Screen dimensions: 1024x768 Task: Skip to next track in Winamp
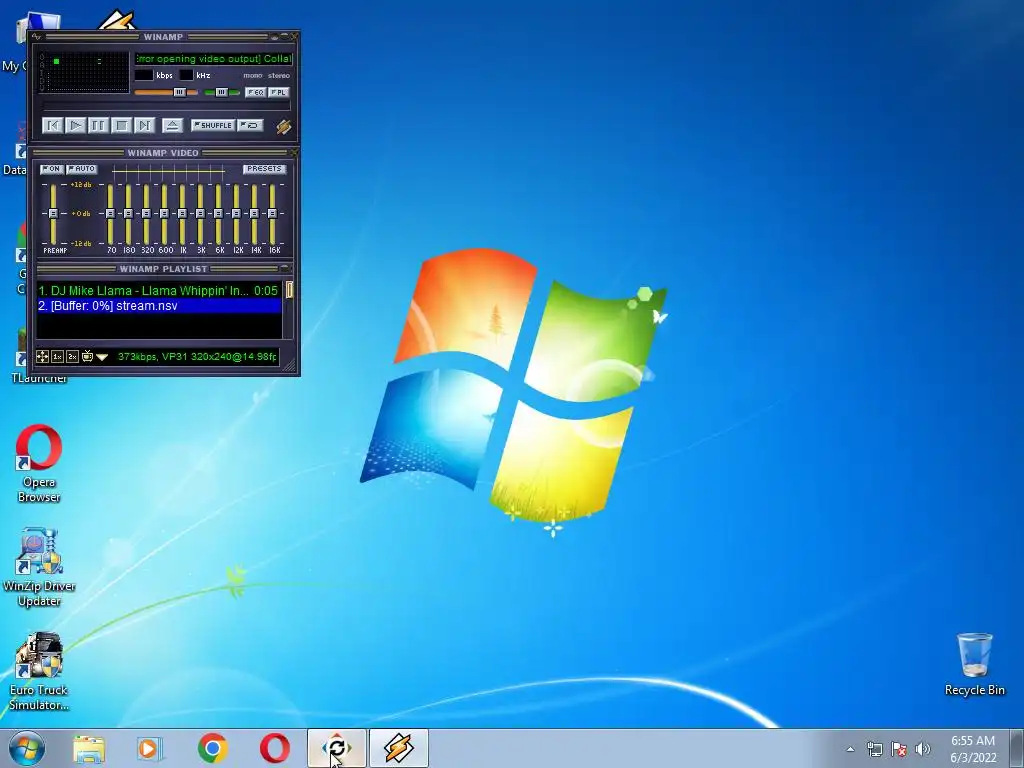[144, 125]
